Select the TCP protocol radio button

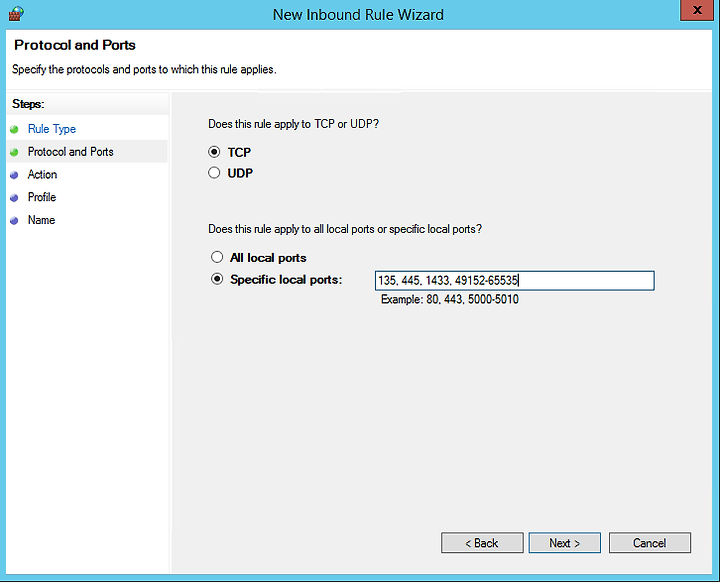point(214,152)
